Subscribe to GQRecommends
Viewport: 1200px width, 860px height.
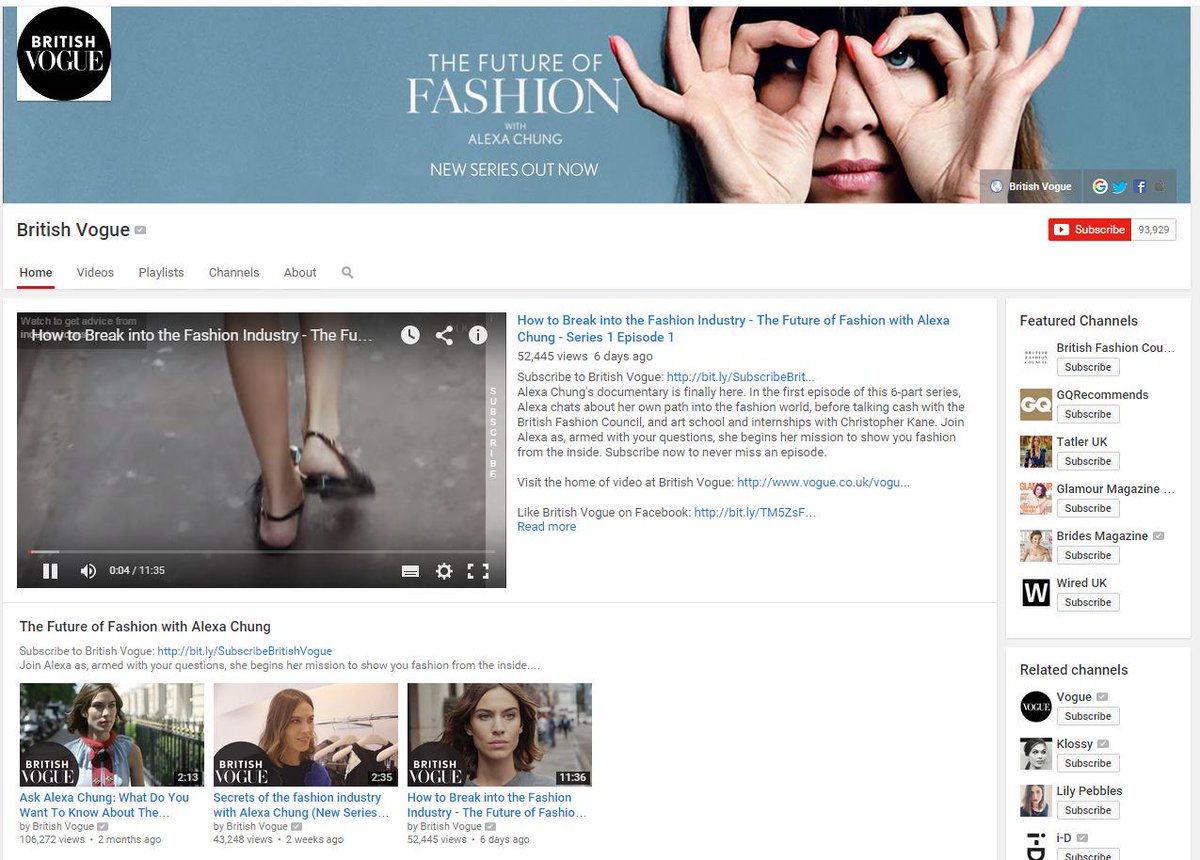(1088, 414)
